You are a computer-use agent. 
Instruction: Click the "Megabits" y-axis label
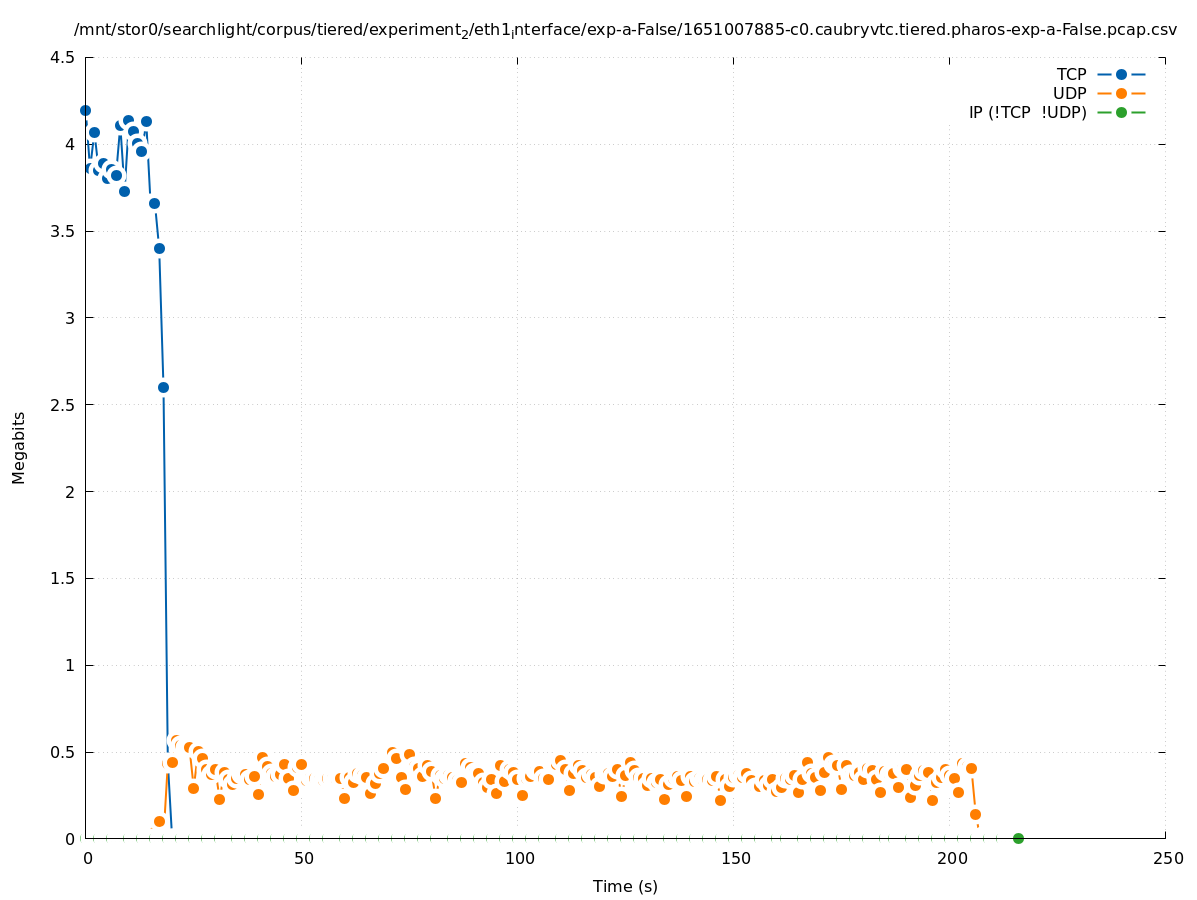19,447
